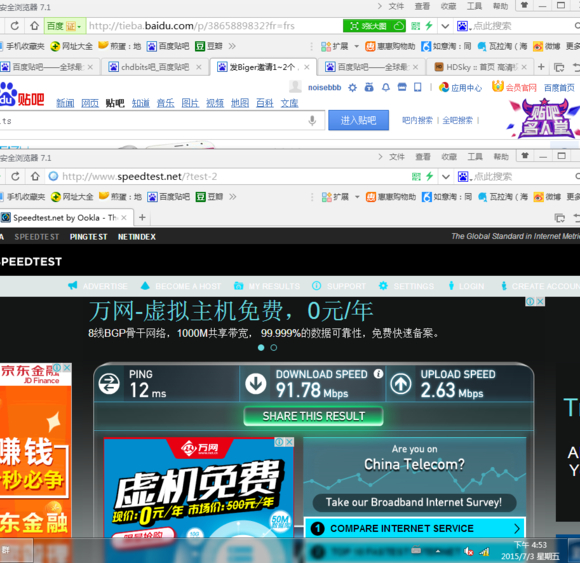
Task: Open NETINDEX in Speedtest top nav
Action: click(137, 237)
